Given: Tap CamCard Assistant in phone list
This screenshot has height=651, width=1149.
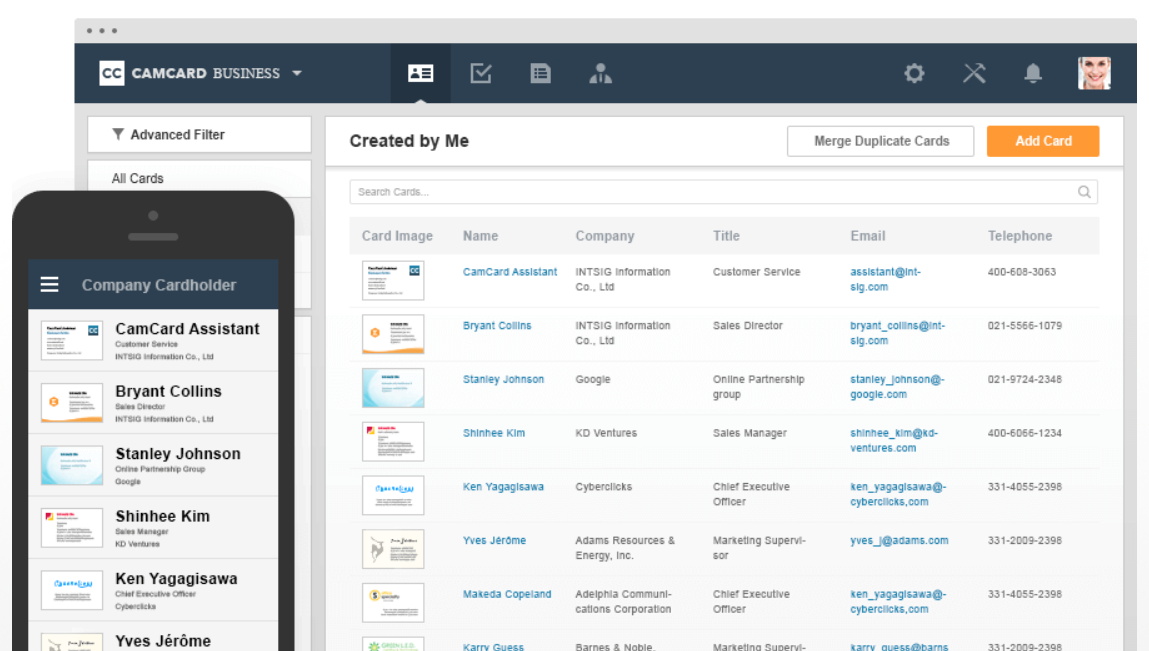Looking at the screenshot, I should (153, 340).
